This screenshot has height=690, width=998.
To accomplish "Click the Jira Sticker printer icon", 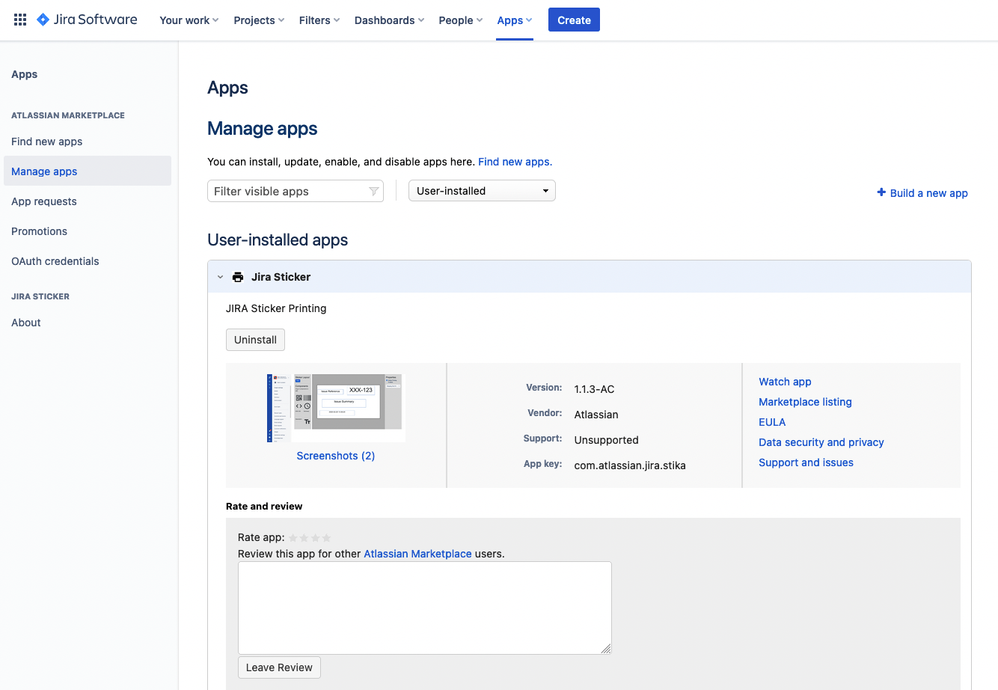I will (238, 277).
